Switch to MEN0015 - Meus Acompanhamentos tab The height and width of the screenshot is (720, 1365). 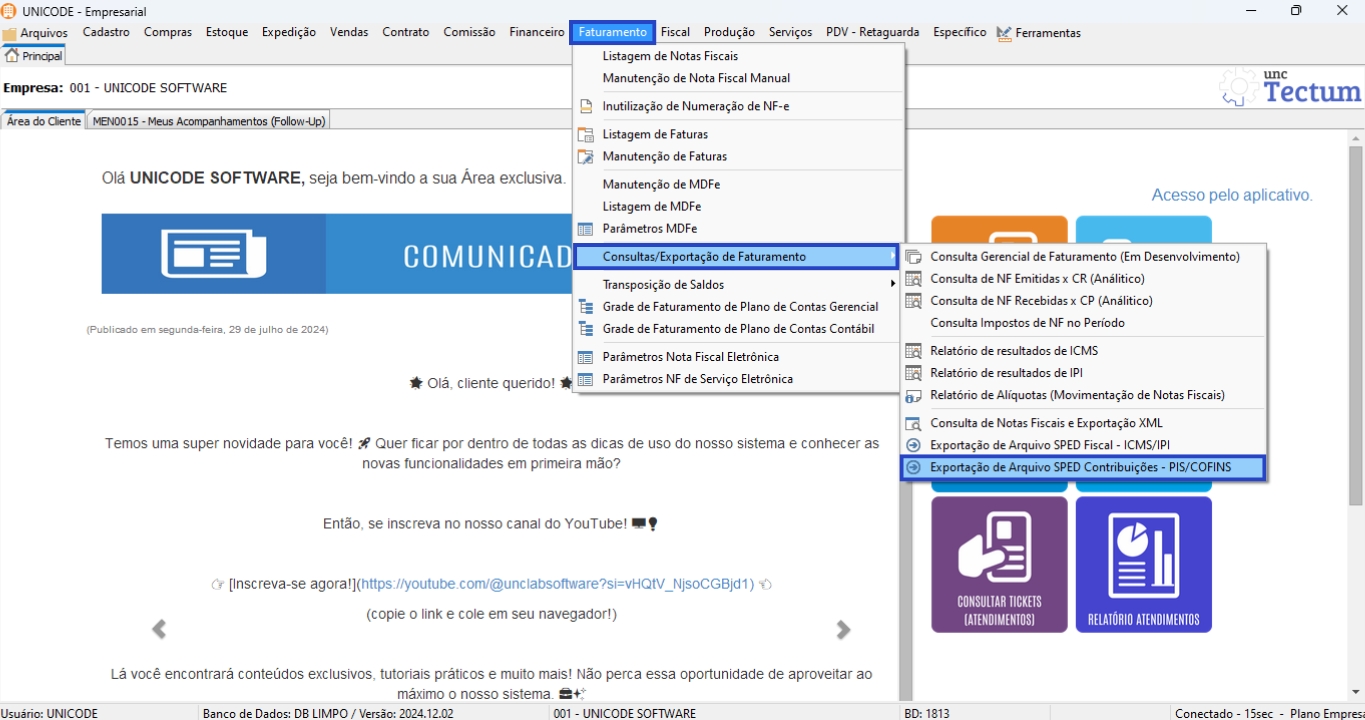click(x=209, y=121)
